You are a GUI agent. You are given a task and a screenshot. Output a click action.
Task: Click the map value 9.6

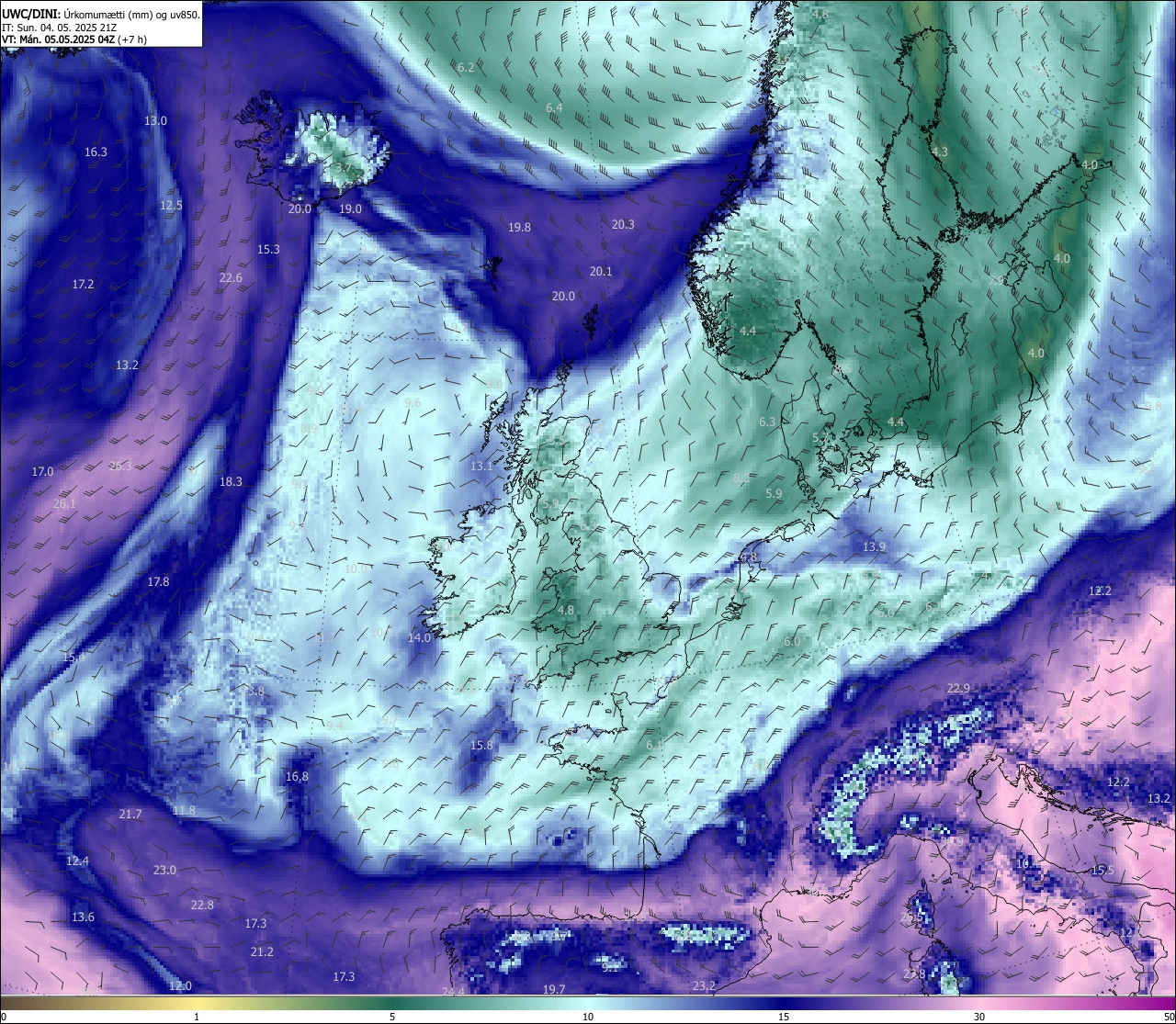click(x=413, y=403)
